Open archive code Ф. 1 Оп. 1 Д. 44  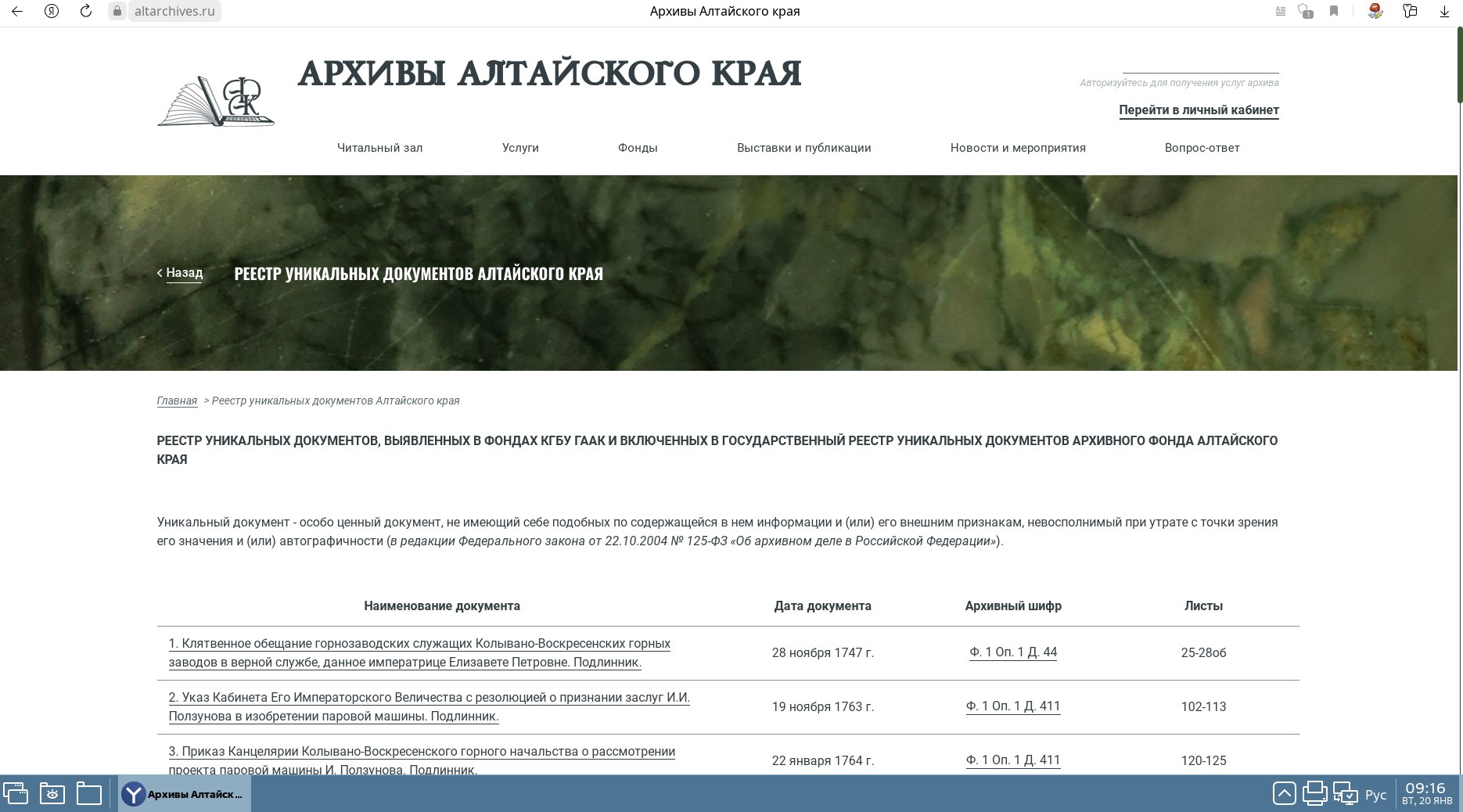(1013, 652)
